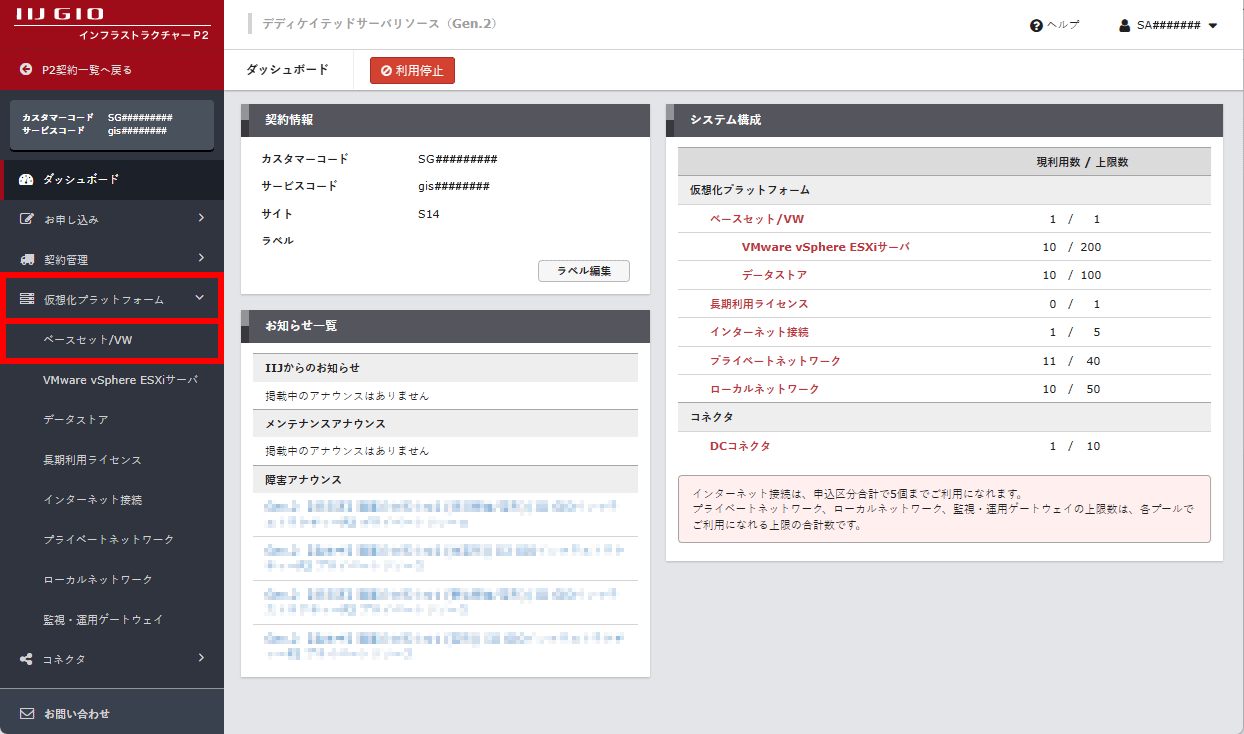Click the お申し込み edit pencil icon

pos(27,219)
